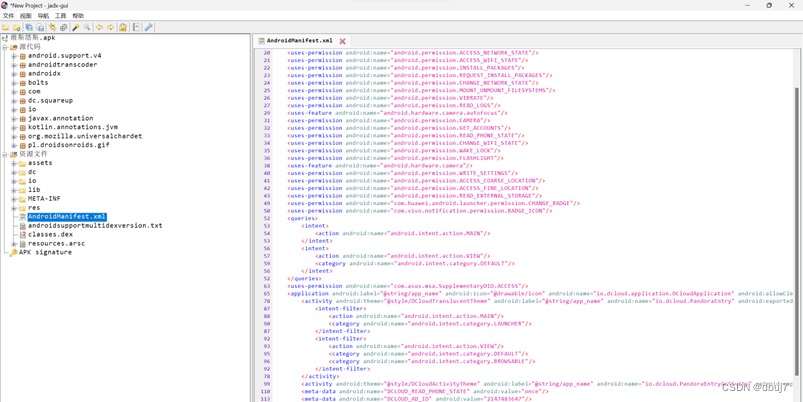Expand the androidx package node

[14, 74]
